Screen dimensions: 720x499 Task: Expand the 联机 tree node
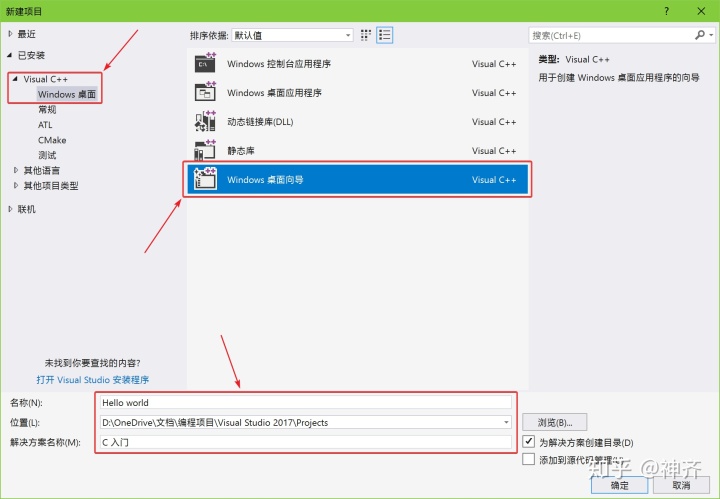pos(10,209)
